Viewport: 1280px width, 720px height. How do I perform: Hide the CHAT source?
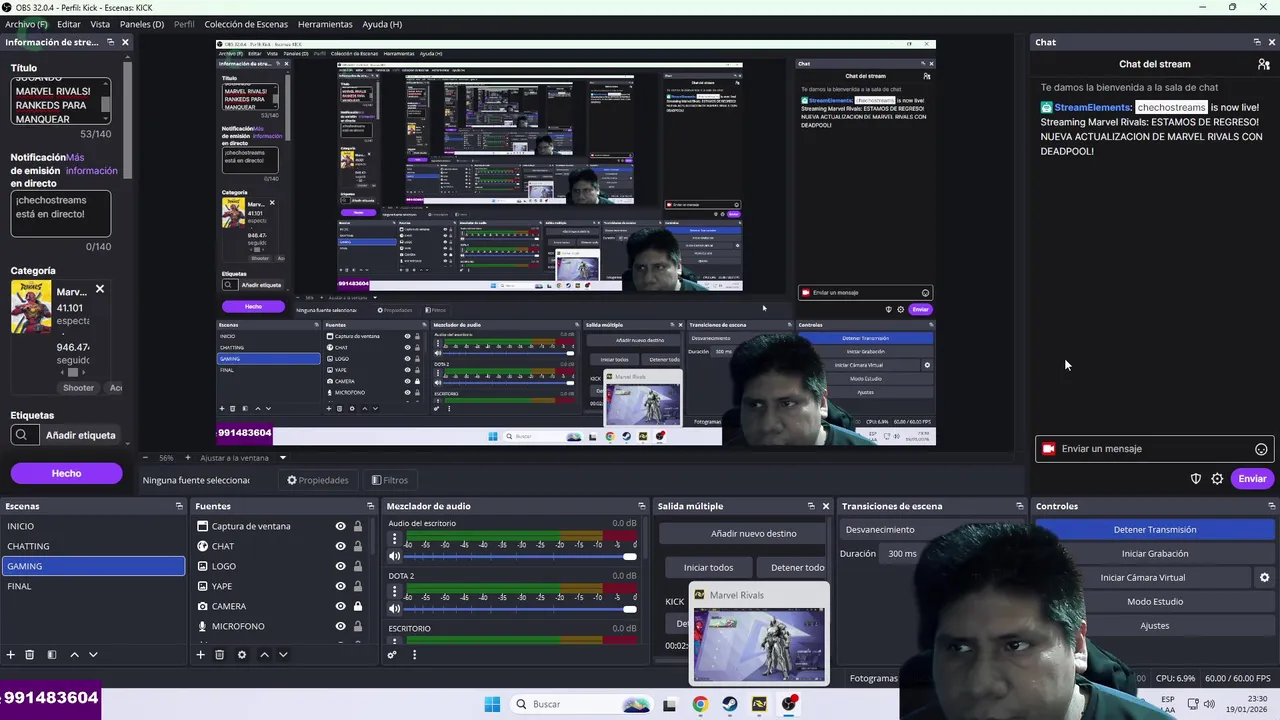pyautogui.click(x=340, y=546)
